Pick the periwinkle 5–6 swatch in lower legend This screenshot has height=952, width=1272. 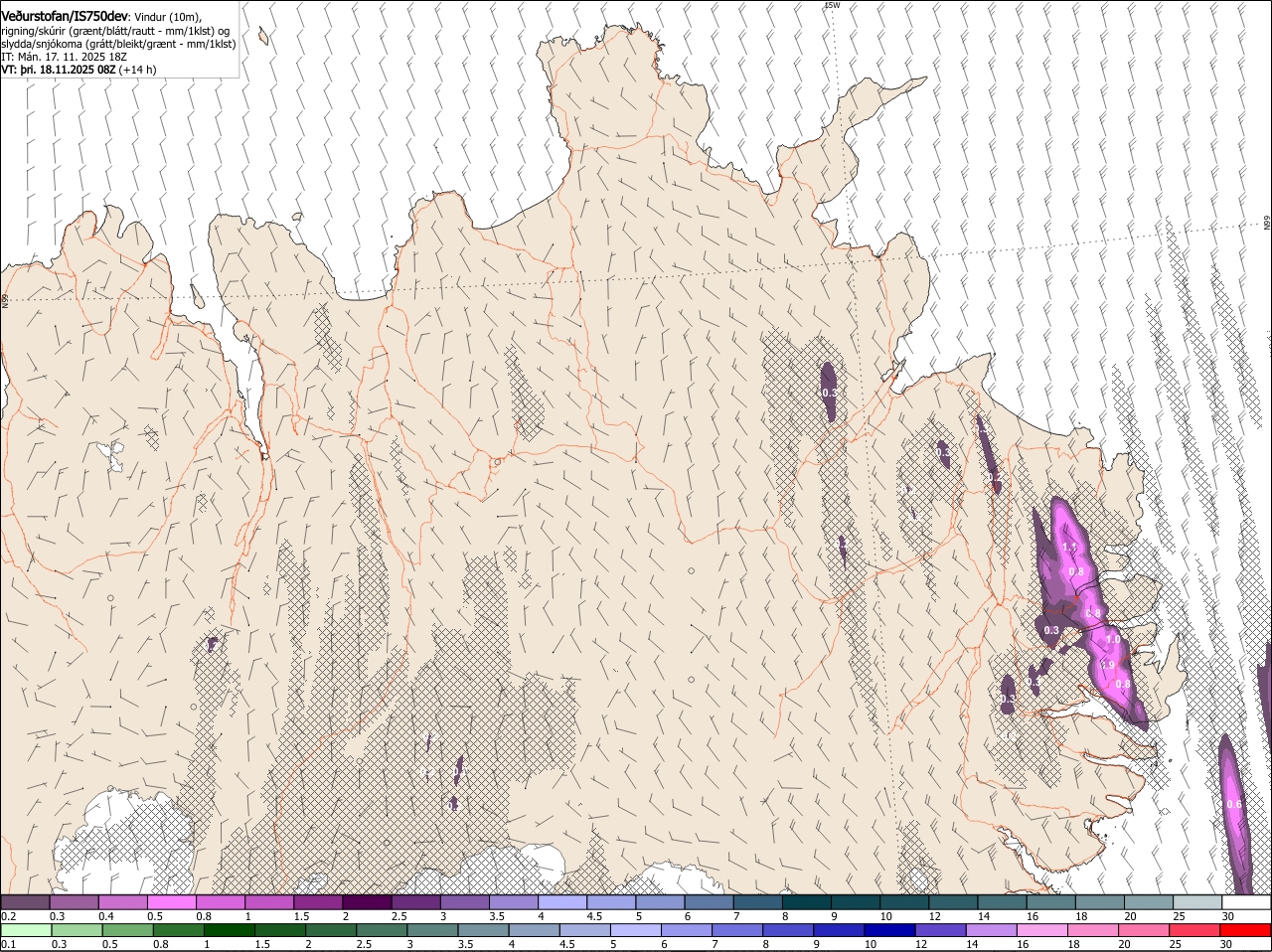coord(635,931)
